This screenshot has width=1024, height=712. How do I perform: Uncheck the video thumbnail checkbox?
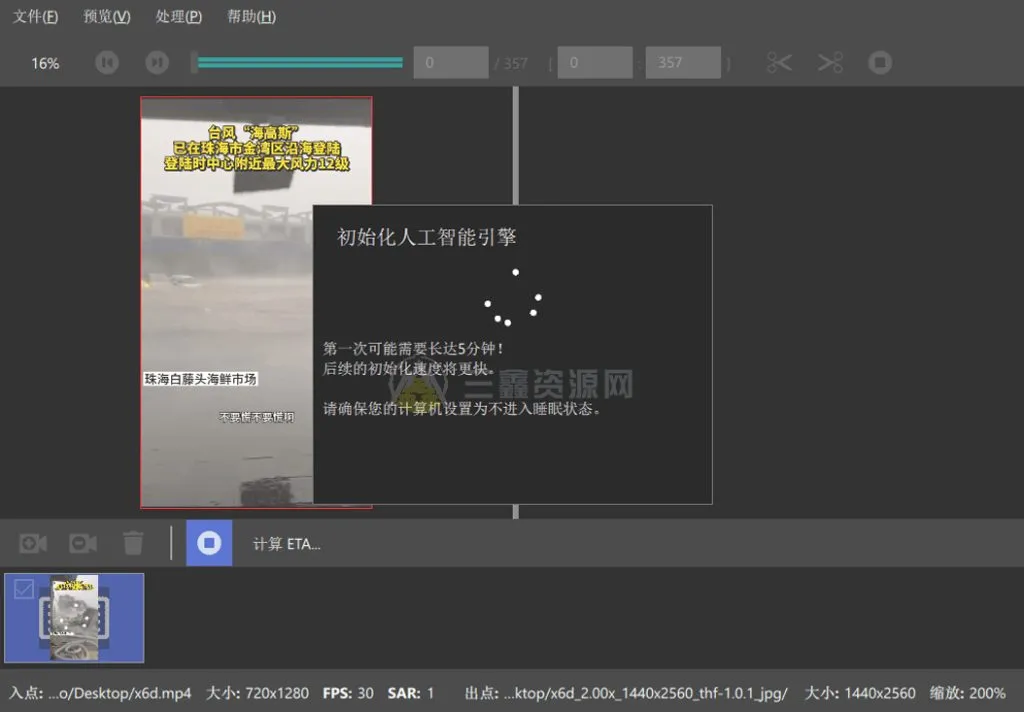(x=22, y=590)
